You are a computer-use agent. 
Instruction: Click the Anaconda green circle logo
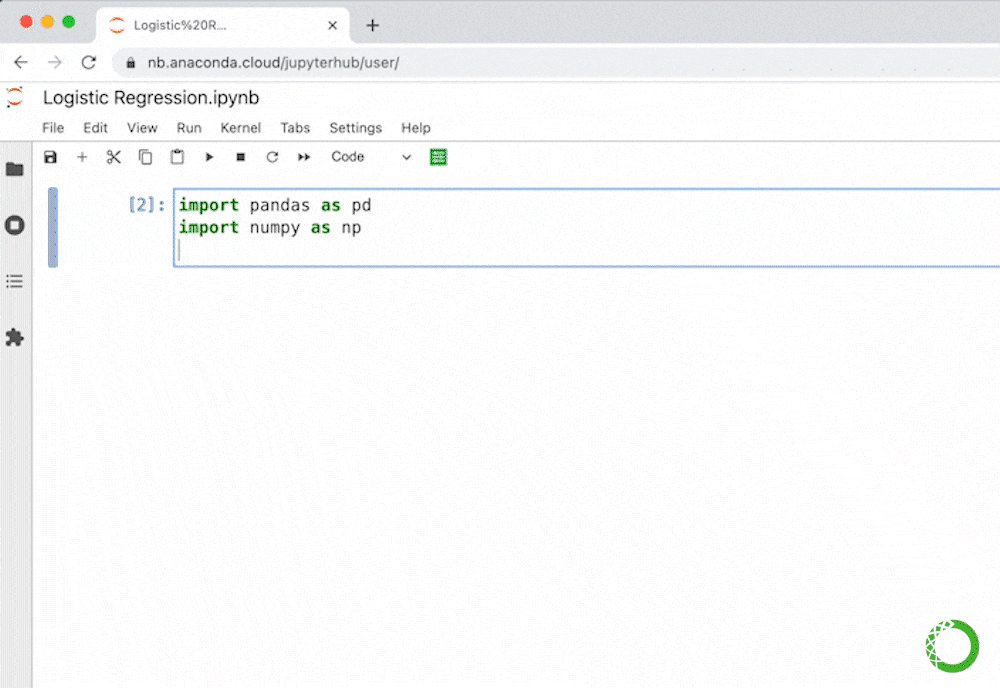coord(952,647)
